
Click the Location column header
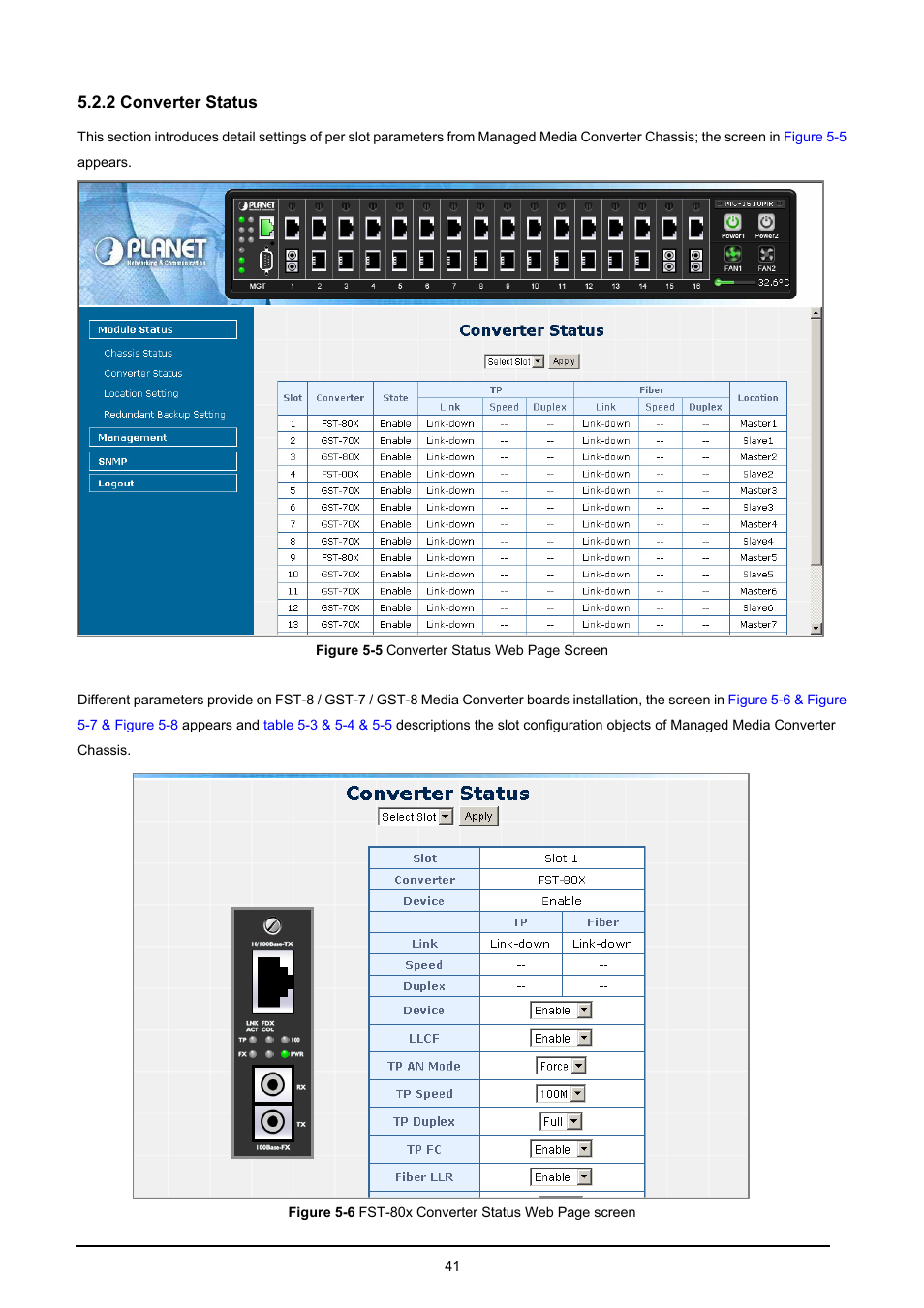pyautogui.click(x=757, y=398)
